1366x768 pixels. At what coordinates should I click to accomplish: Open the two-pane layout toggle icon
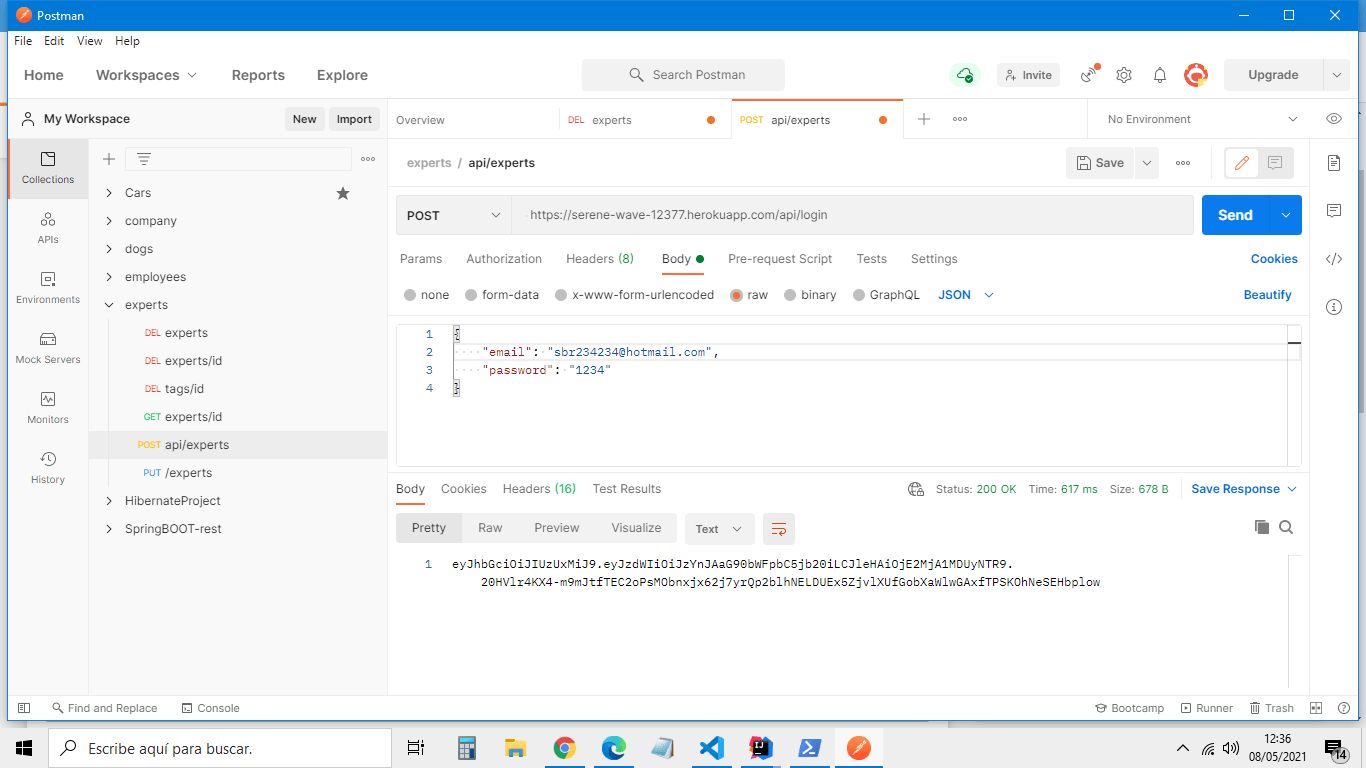click(1316, 708)
